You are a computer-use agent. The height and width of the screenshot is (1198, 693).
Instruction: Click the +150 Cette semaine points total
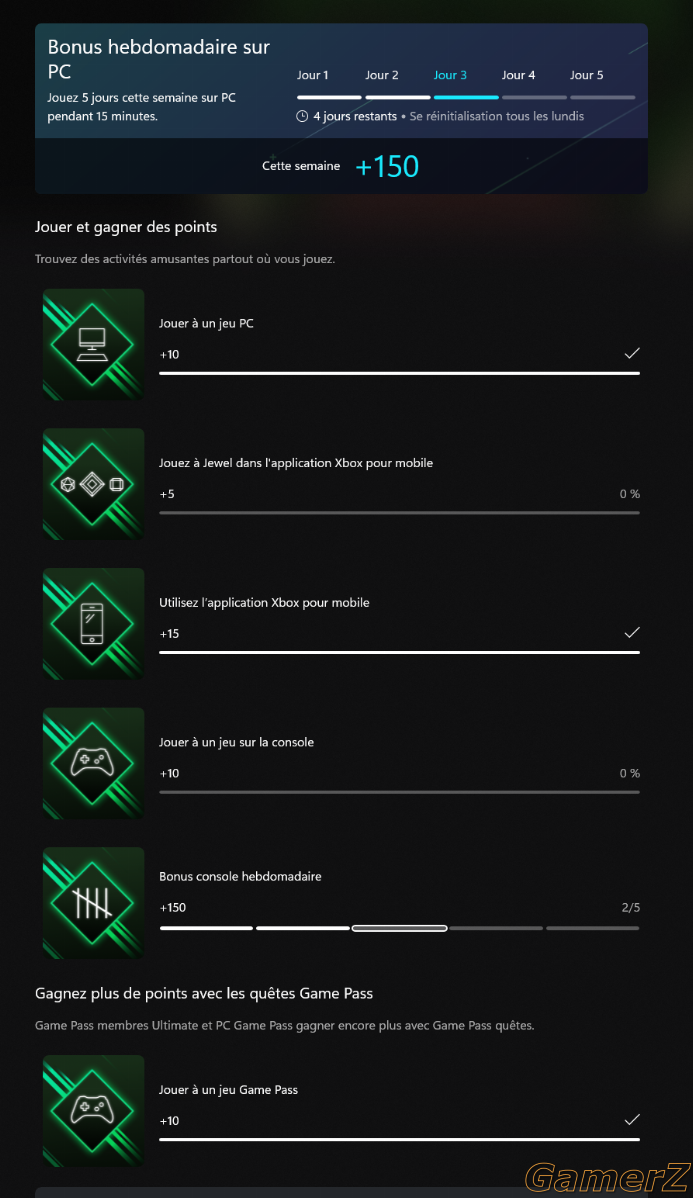[x=387, y=167]
